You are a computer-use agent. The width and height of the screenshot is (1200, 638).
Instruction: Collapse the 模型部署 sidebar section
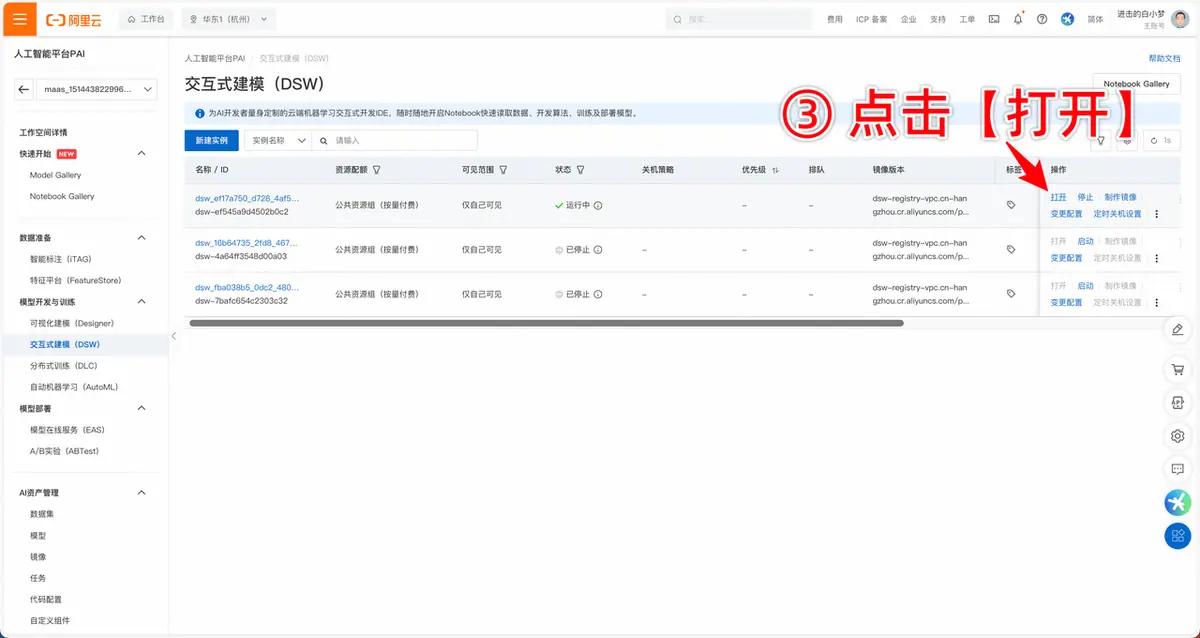pyautogui.click(x=141, y=408)
